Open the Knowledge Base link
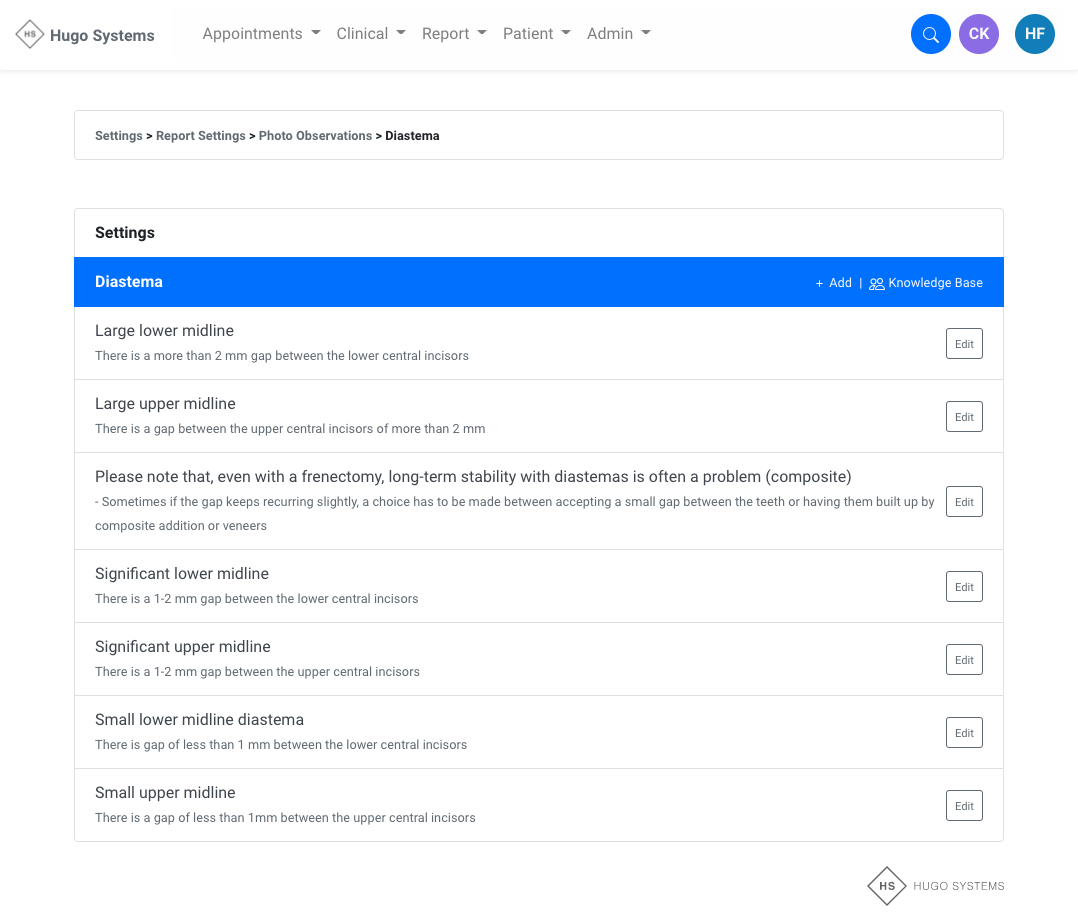Viewport: 1078px width, 916px height. pyautogui.click(x=926, y=283)
